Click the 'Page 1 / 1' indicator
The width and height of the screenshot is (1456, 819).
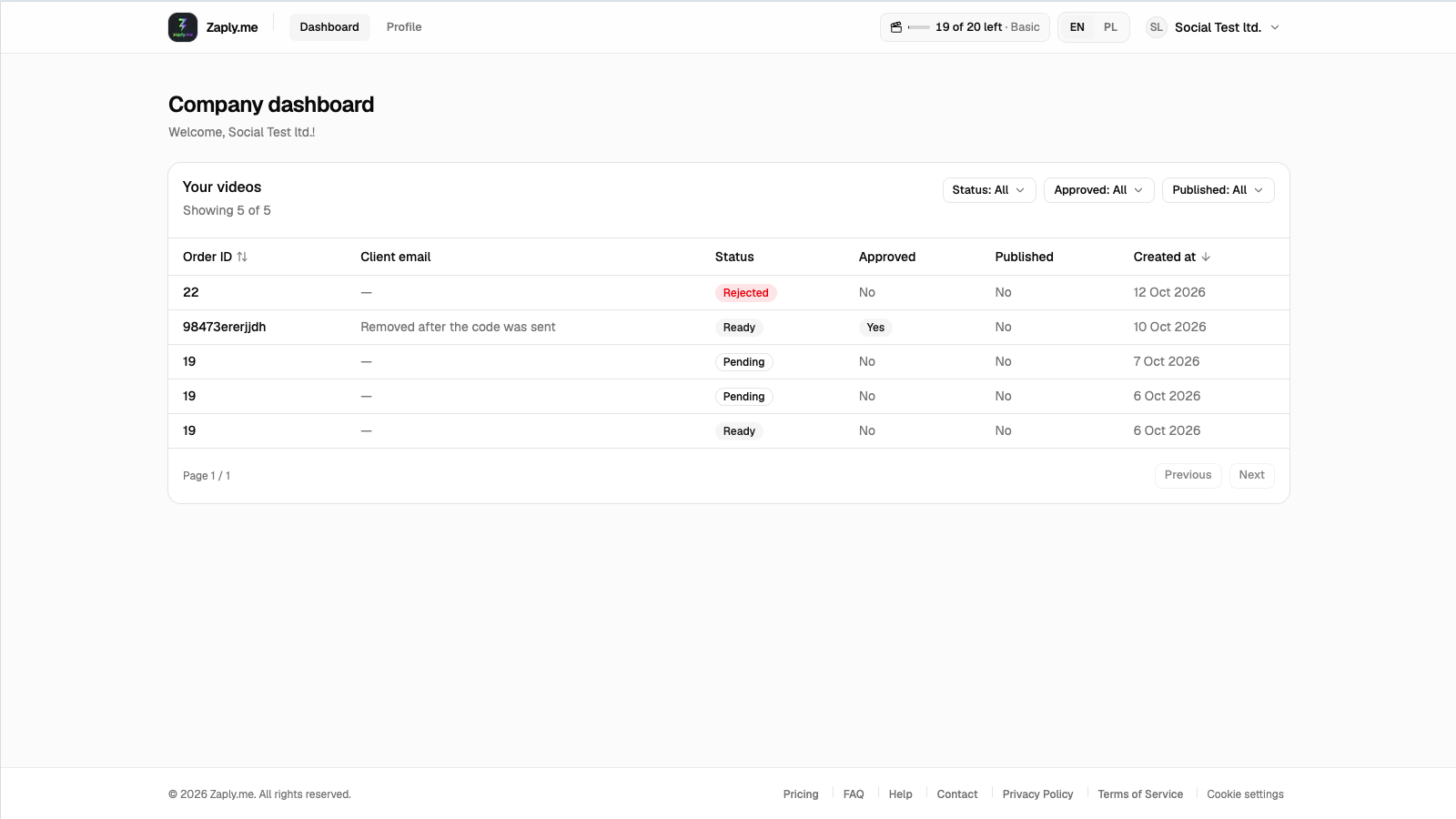(207, 476)
